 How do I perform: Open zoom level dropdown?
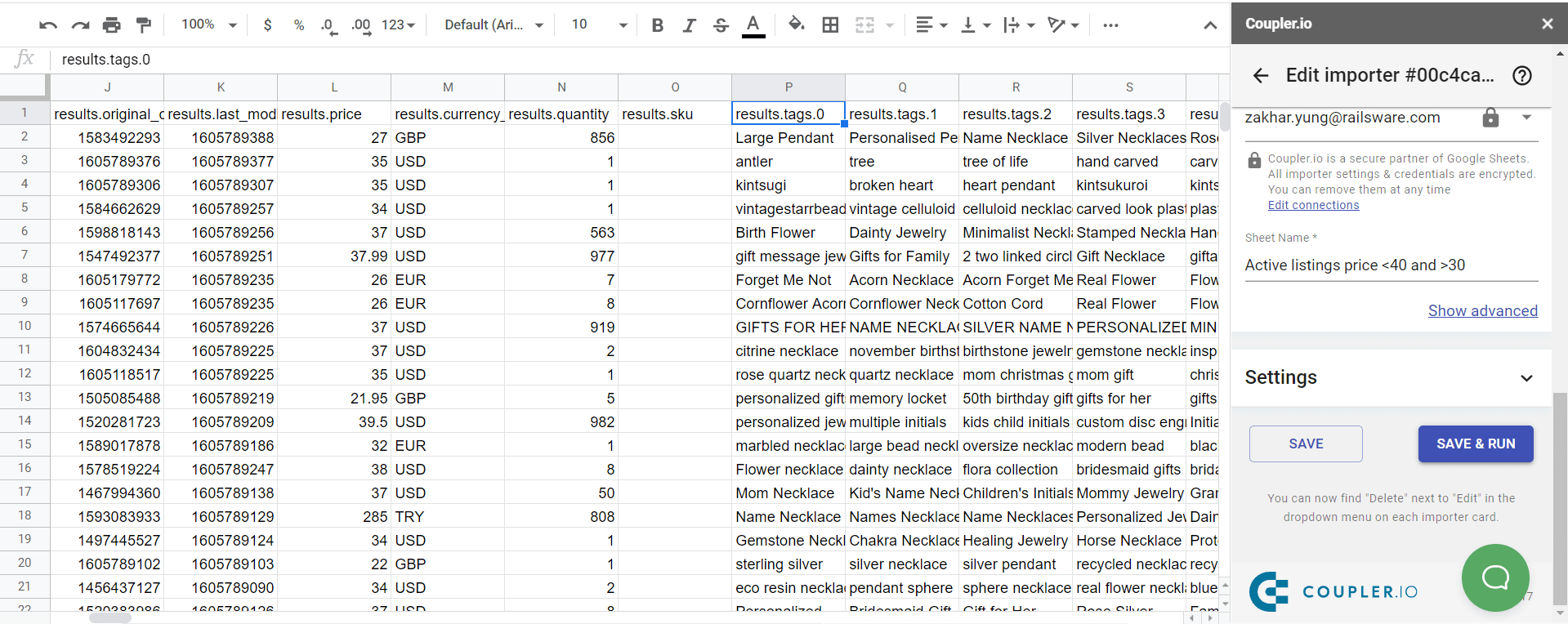click(209, 25)
